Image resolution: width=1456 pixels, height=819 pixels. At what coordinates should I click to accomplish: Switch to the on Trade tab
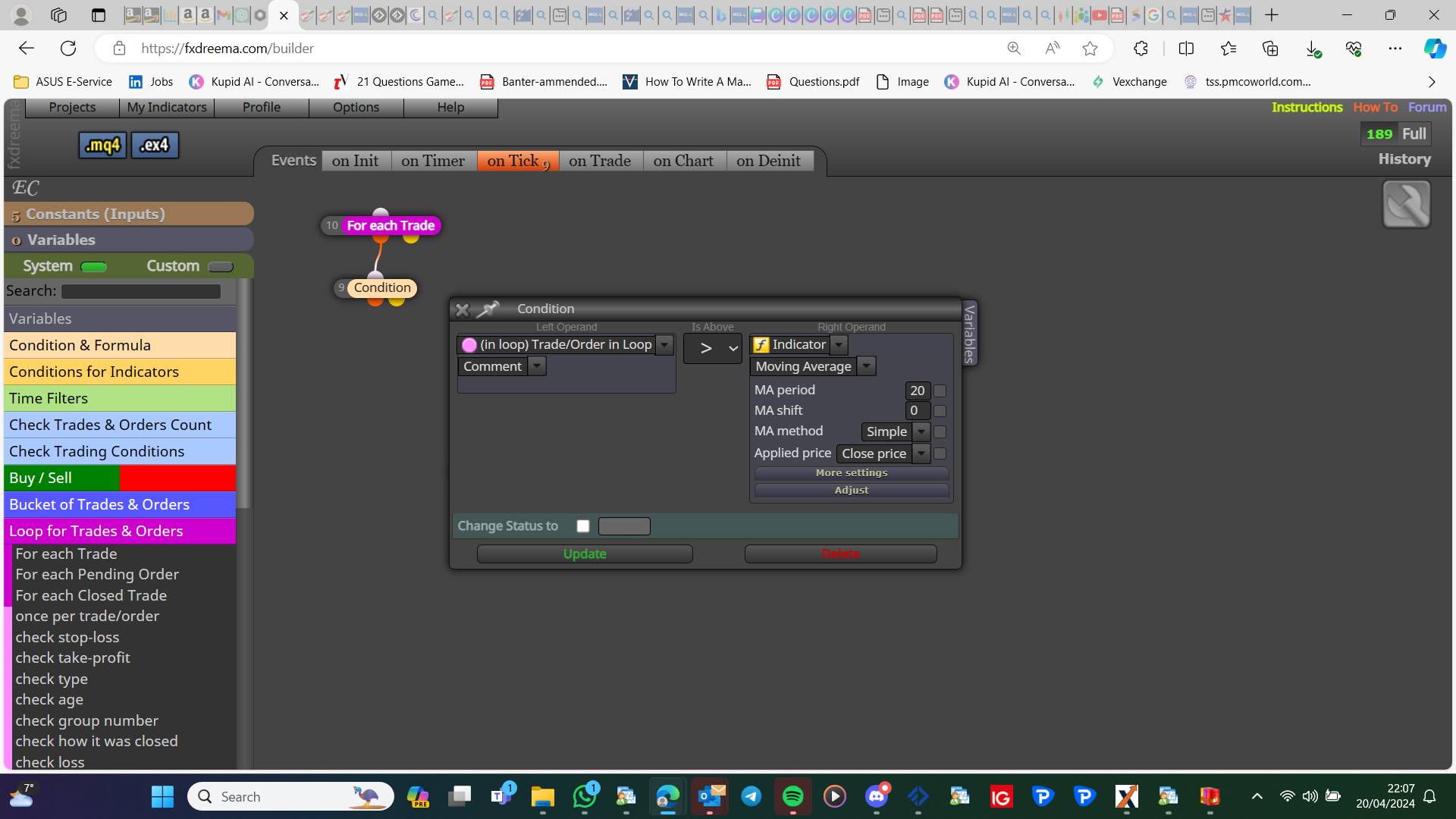[x=600, y=161]
